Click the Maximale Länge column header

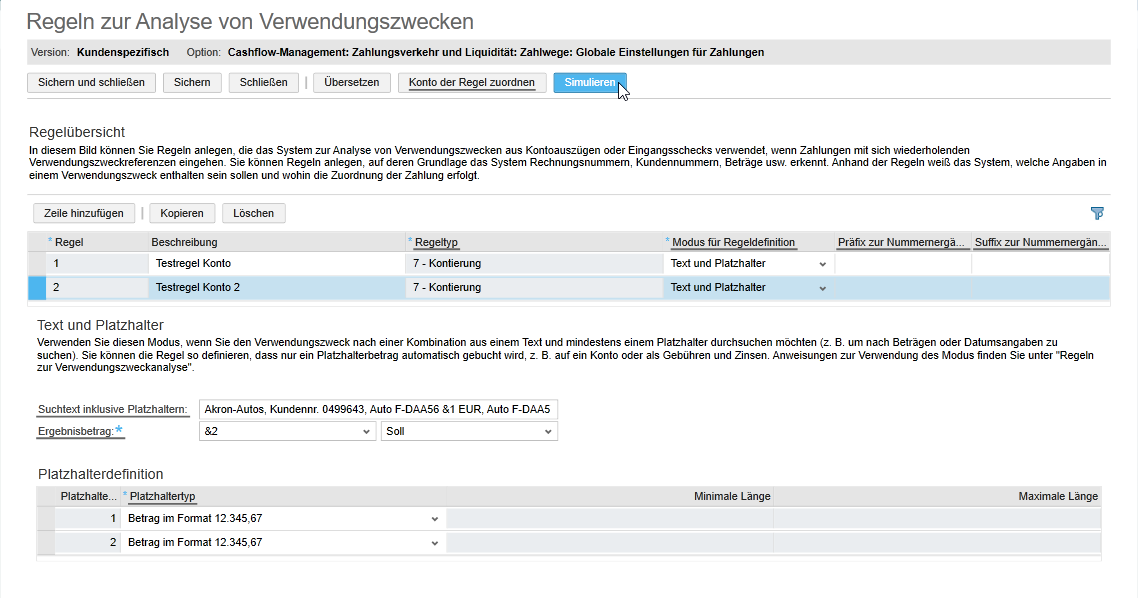pos(1057,496)
